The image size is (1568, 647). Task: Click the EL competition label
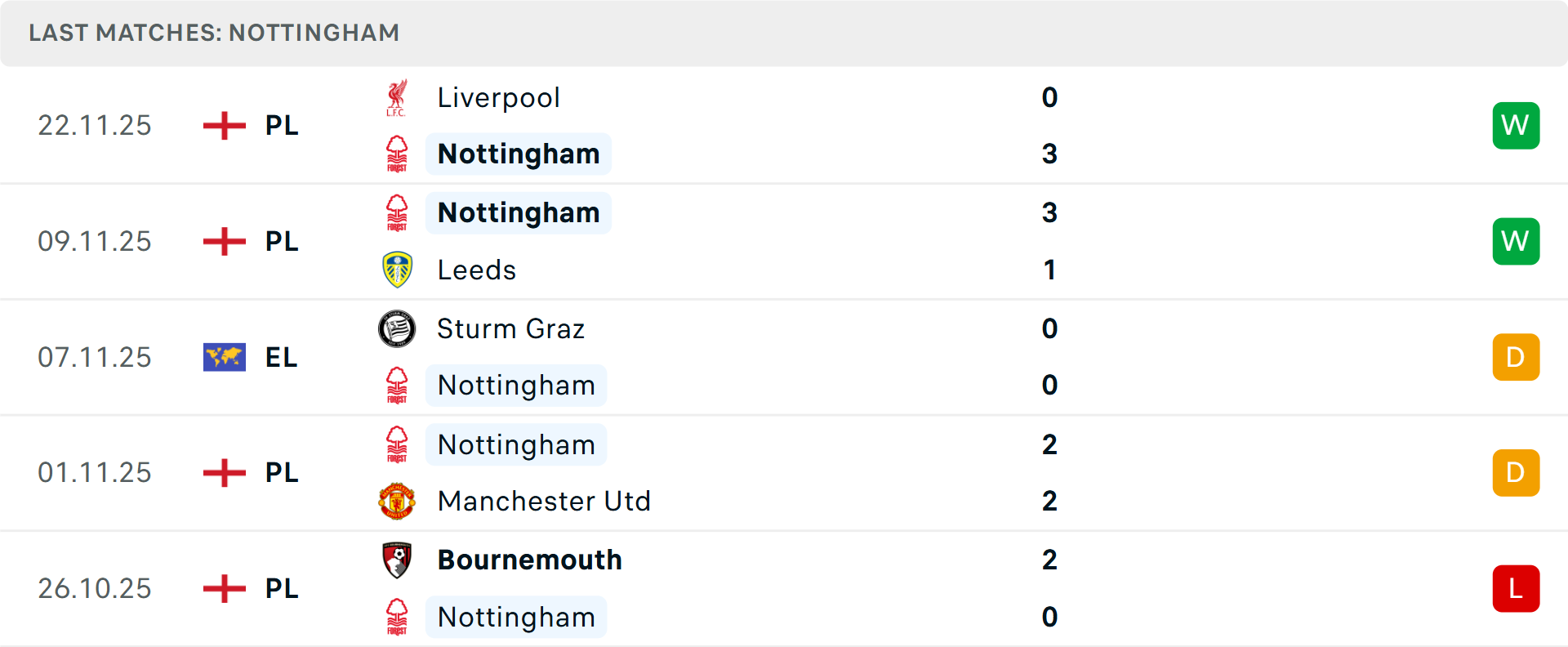pos(281,357)
